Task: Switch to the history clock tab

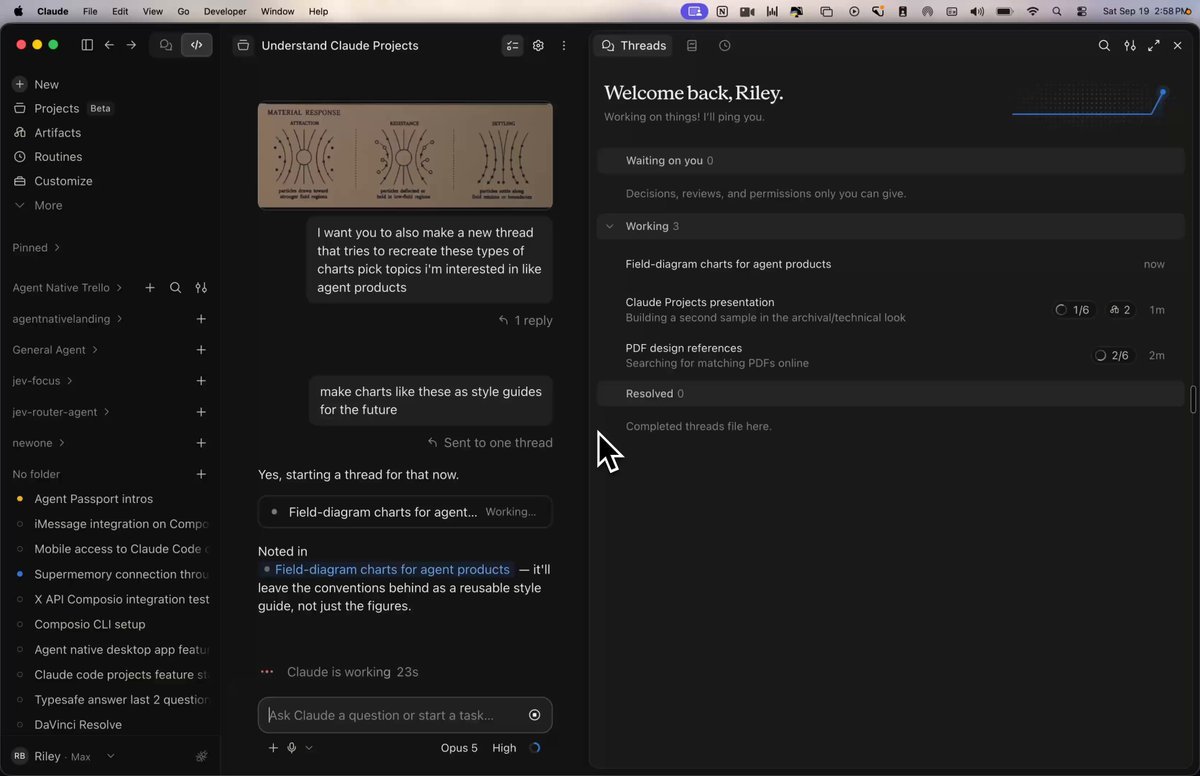Action: coord(725,46)
